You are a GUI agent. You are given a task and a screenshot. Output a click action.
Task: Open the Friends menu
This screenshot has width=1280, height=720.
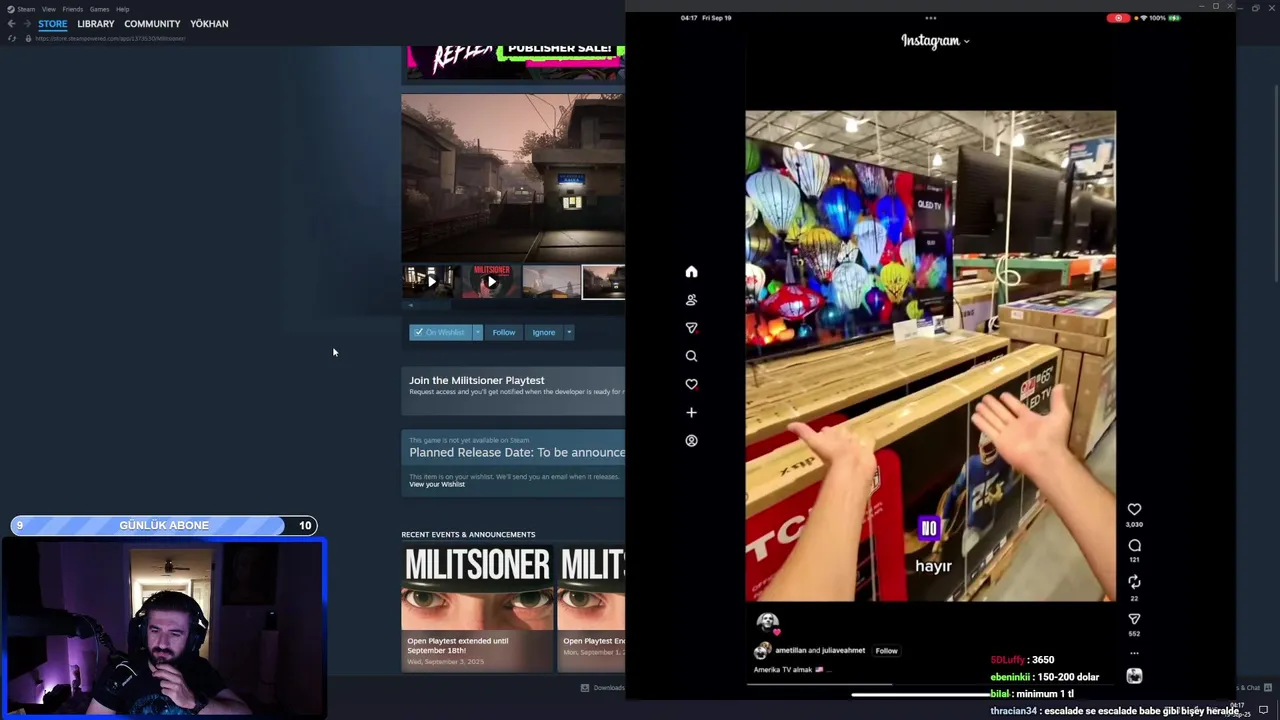(73, 9)
